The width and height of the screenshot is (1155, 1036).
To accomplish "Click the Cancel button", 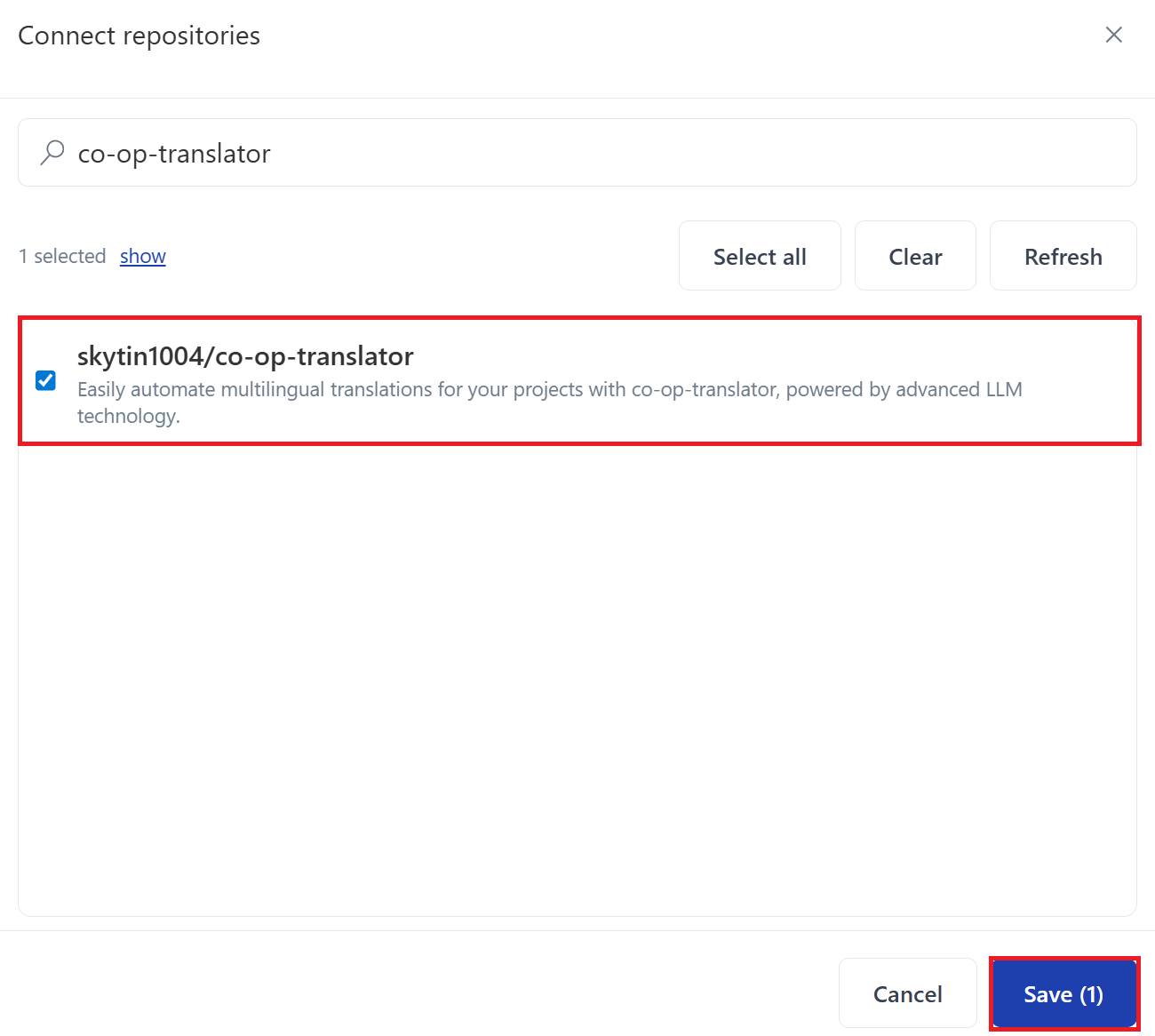I will [907, 993].
